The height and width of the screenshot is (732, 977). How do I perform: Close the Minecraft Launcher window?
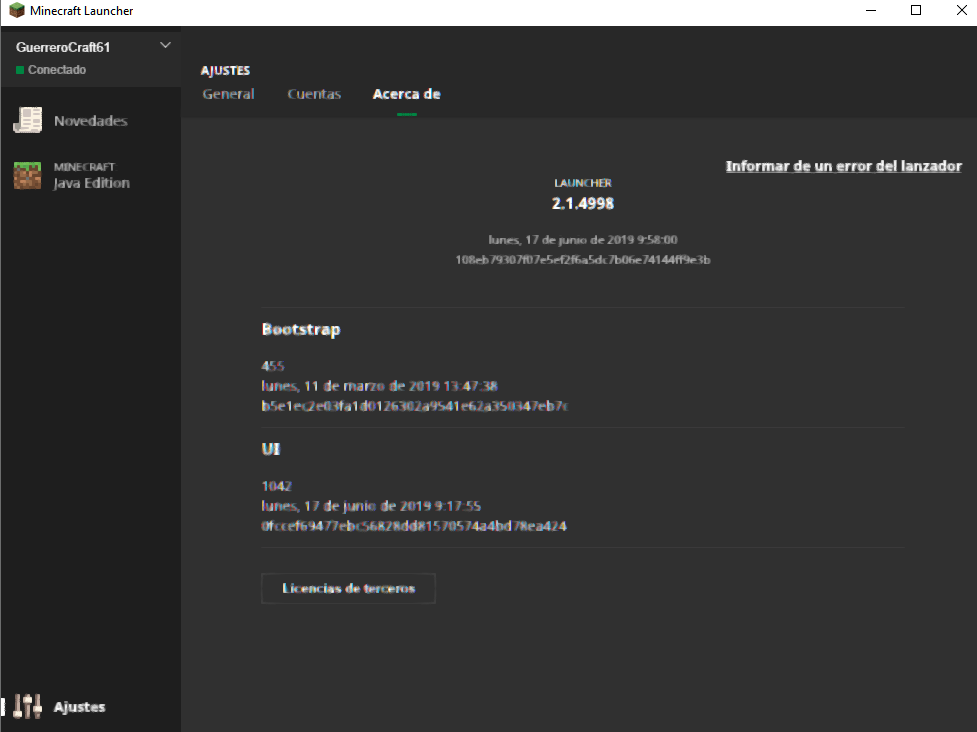(x=961, y=11)
